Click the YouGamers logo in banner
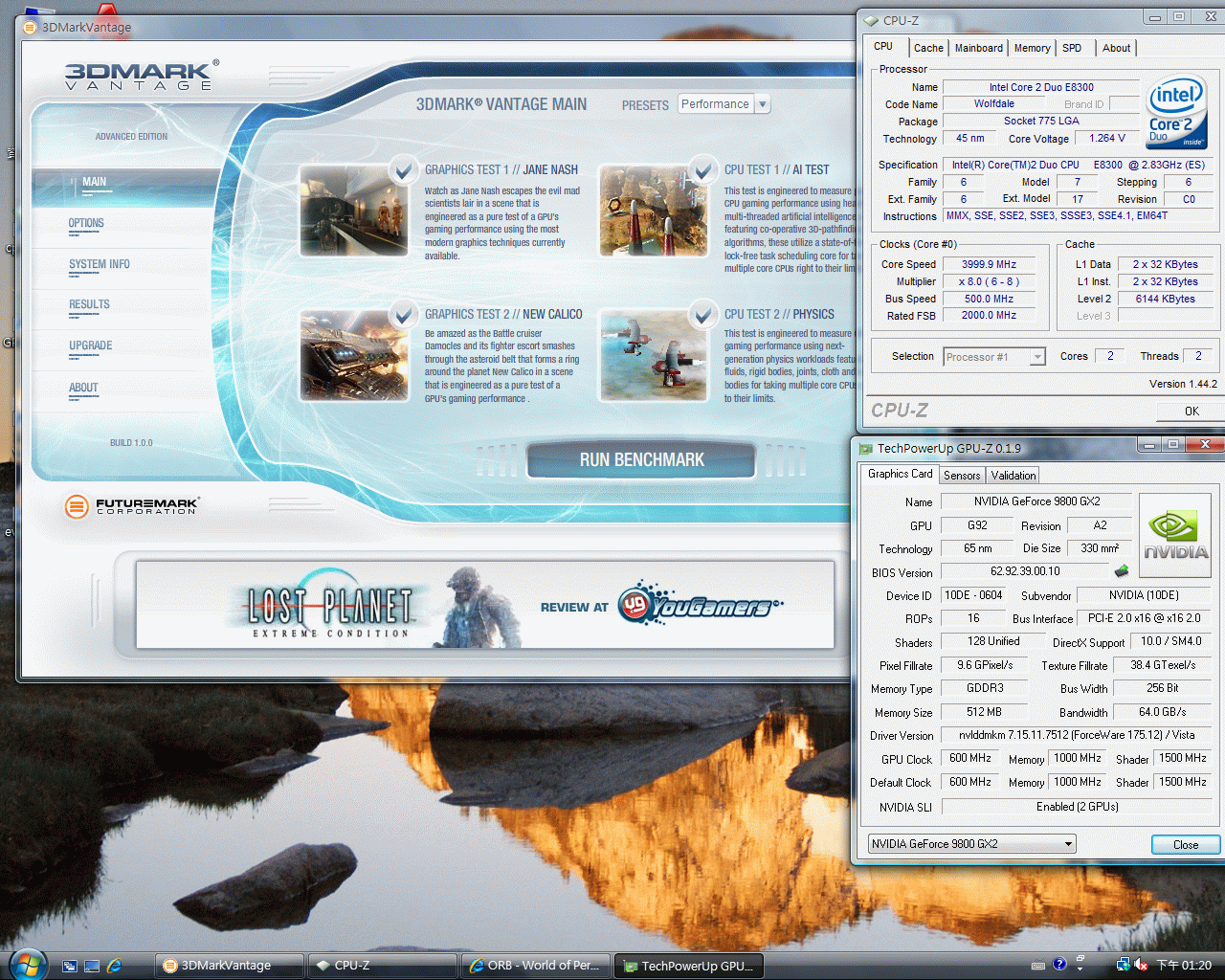 click(702, 604)
